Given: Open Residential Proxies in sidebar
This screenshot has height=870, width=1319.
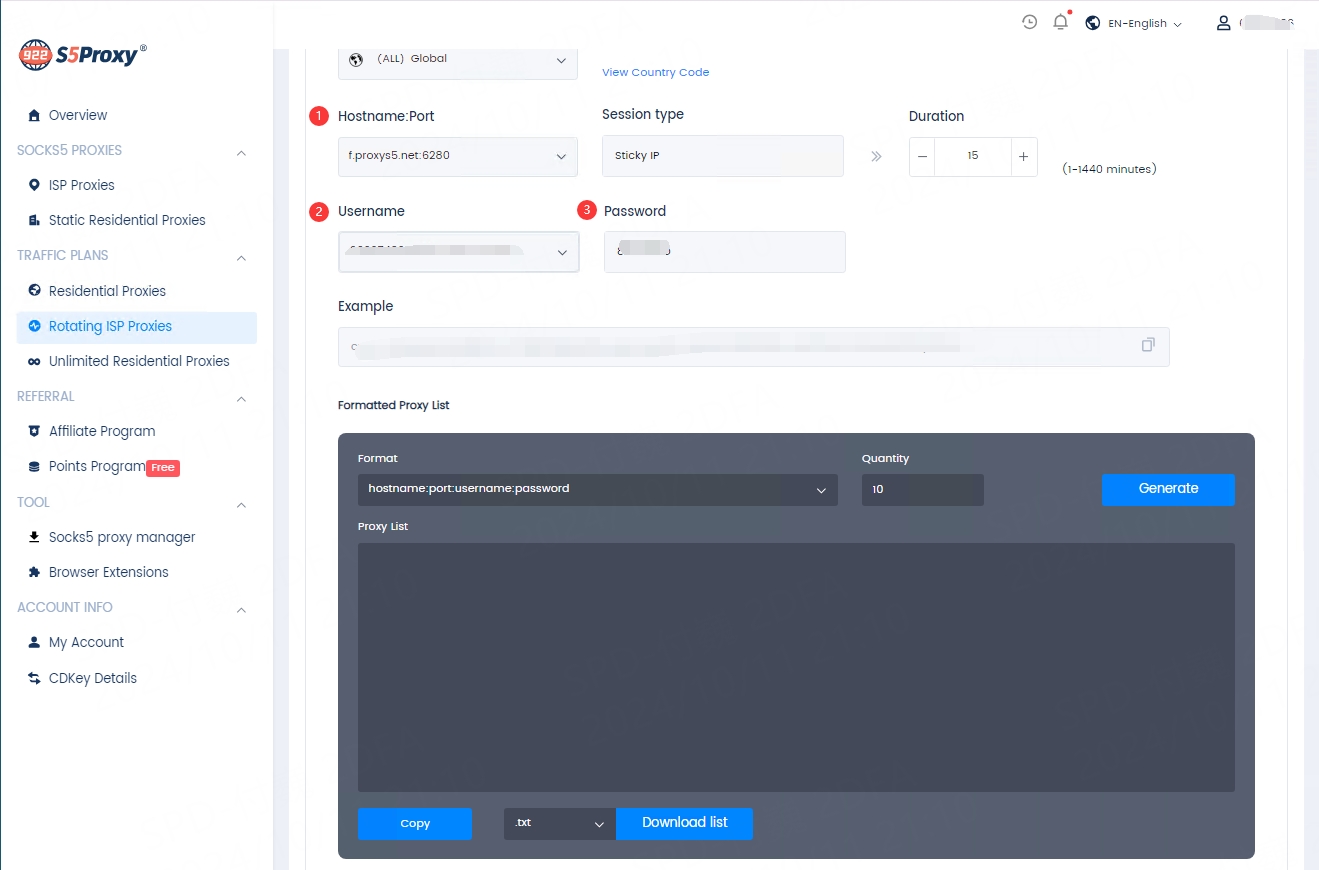Looking at the screenshot, I should (x=107, y=291).
